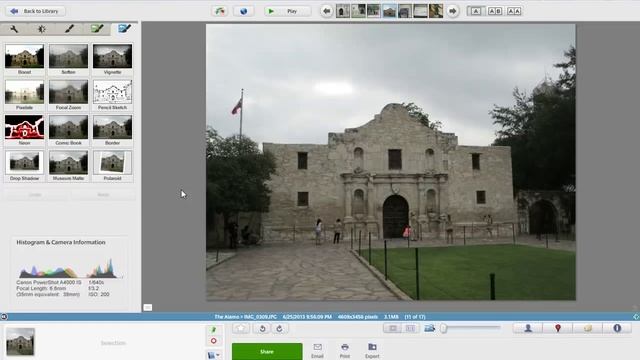Viewport: 640px width, 360px height.
Task: Apply the Focal Zoom effect
Action: pyautogui.click(x=68, y=95)
